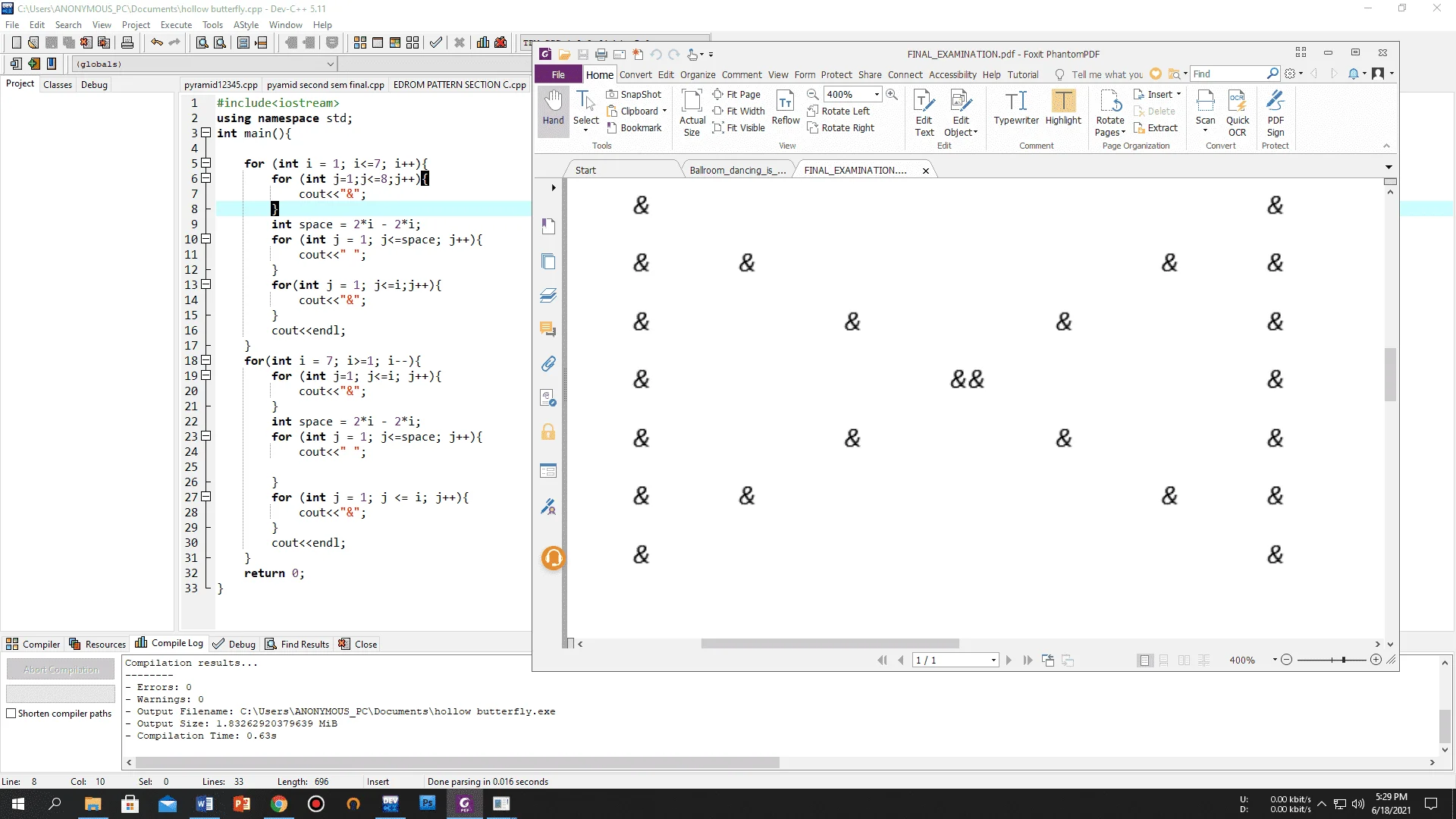Click Close in the bottom panel tabs
The image size is (1456, 819).
click(x=358, y=644)
